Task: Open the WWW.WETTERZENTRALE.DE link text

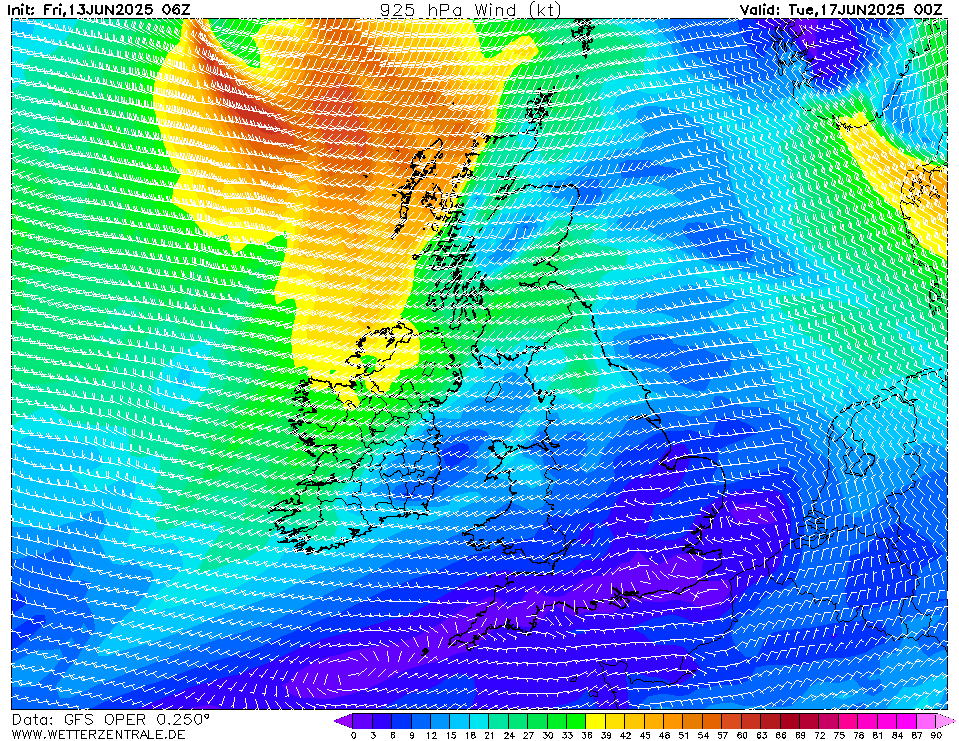Action: click(98, 734)
